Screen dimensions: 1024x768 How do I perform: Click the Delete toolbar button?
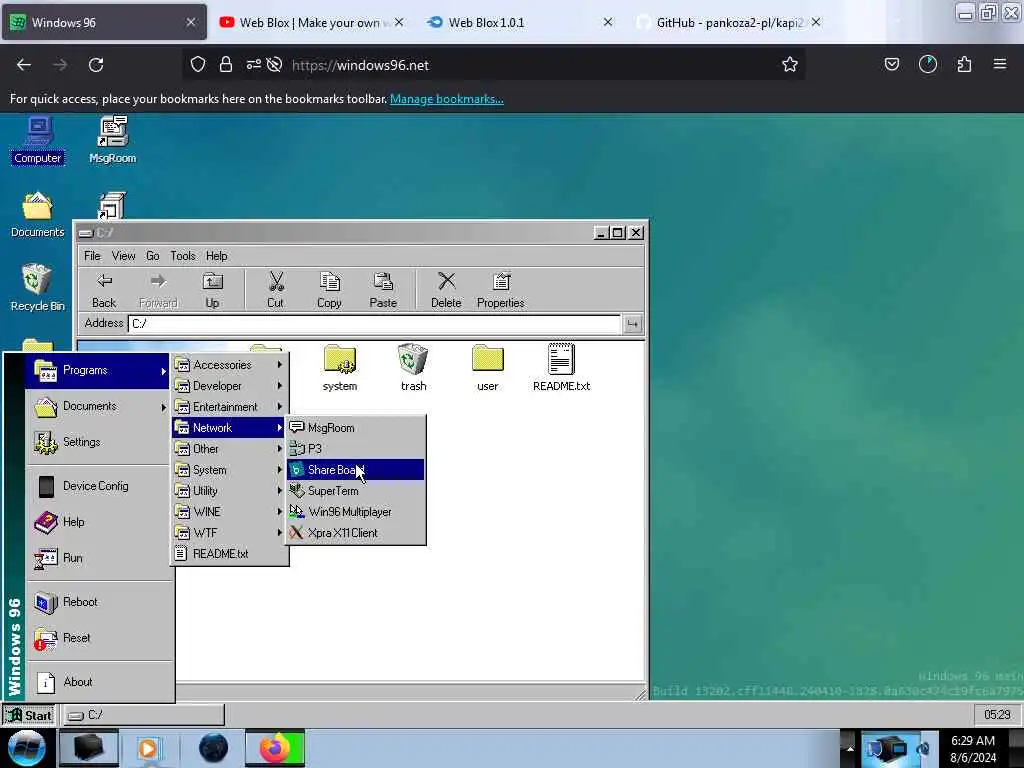446,291
